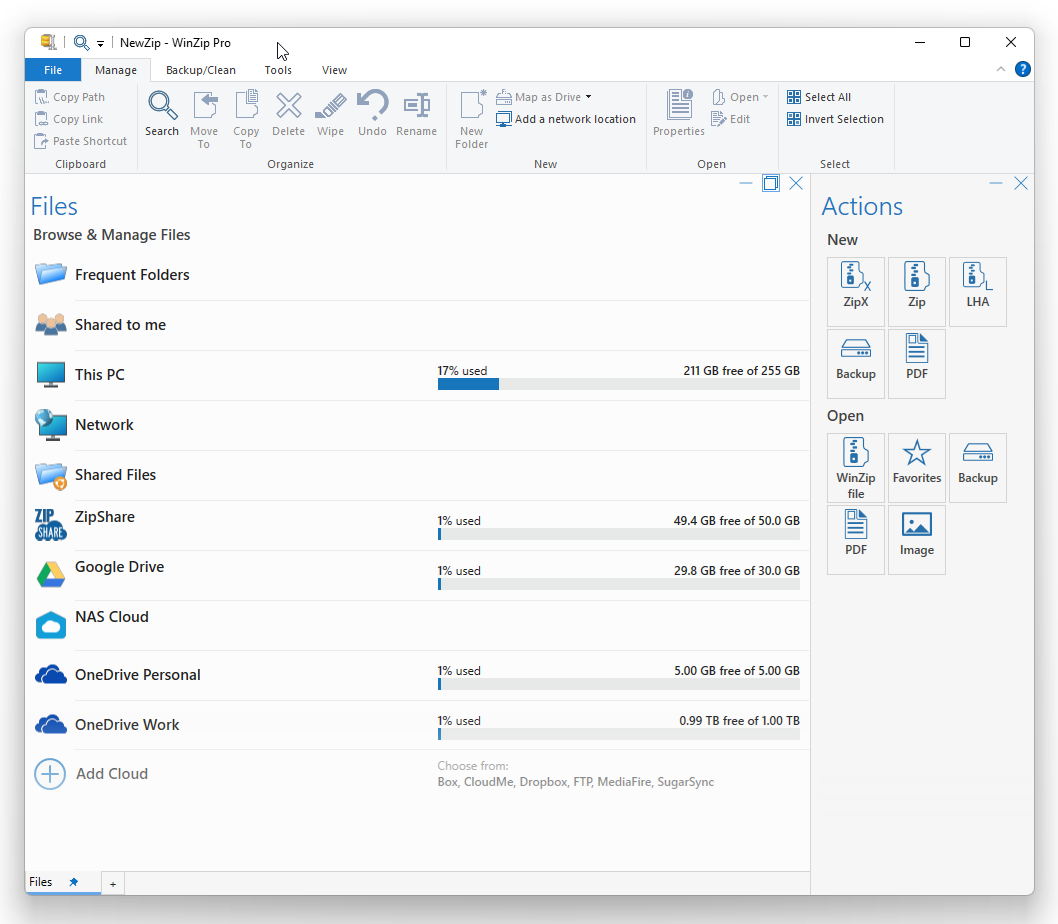This screenshot has height=924, width=1058.
Task: Open the Dropbox cloud link
Action: point(543,782)
